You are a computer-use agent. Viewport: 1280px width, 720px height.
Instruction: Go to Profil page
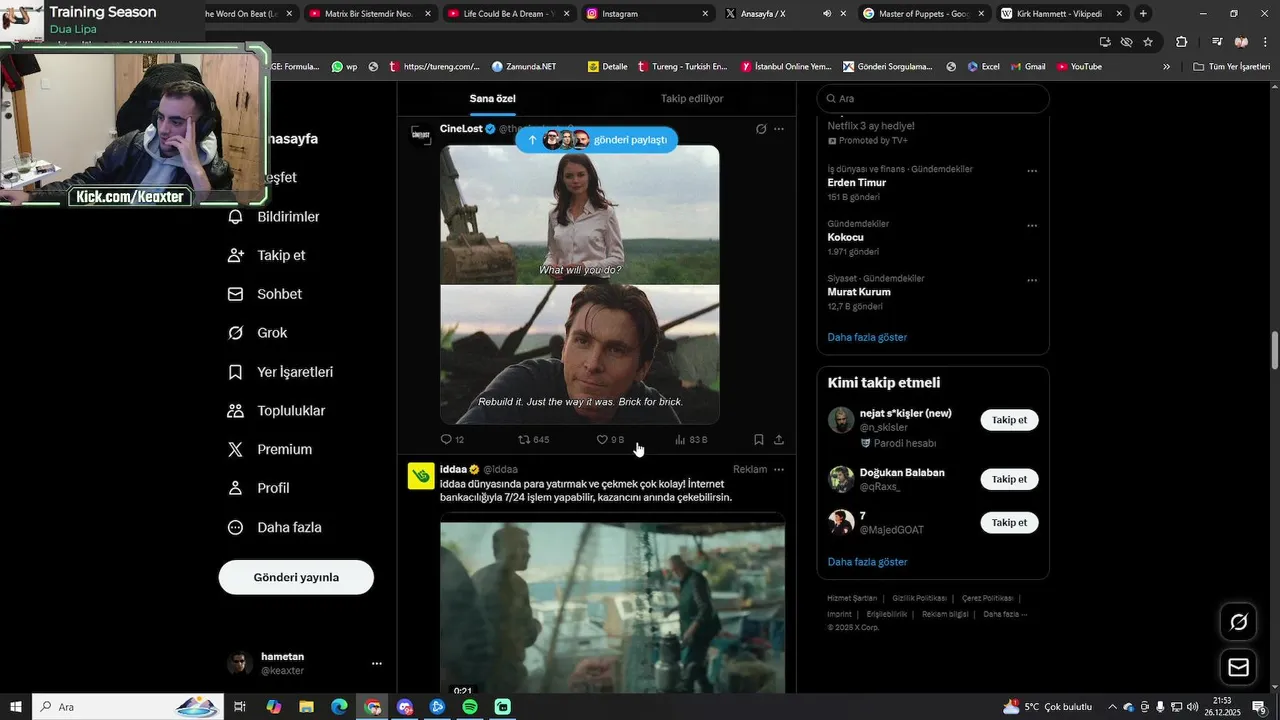click(x=258, y=488)
